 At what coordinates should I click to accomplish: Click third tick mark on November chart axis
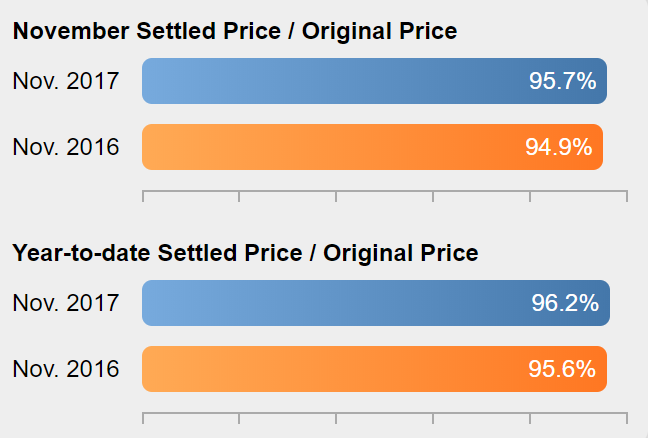click(336, 196)
